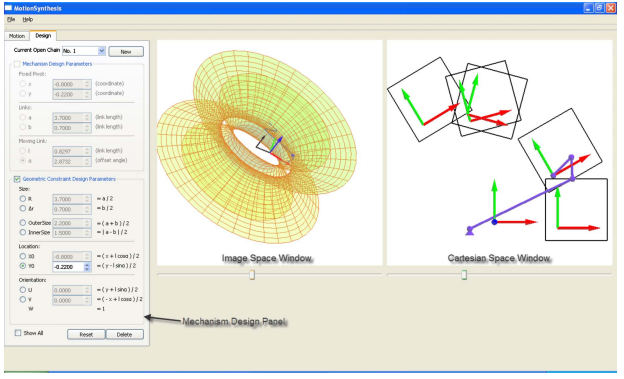Viewport: 624px width, 379px height.
Task: Open the File menu
Action: 11,20
